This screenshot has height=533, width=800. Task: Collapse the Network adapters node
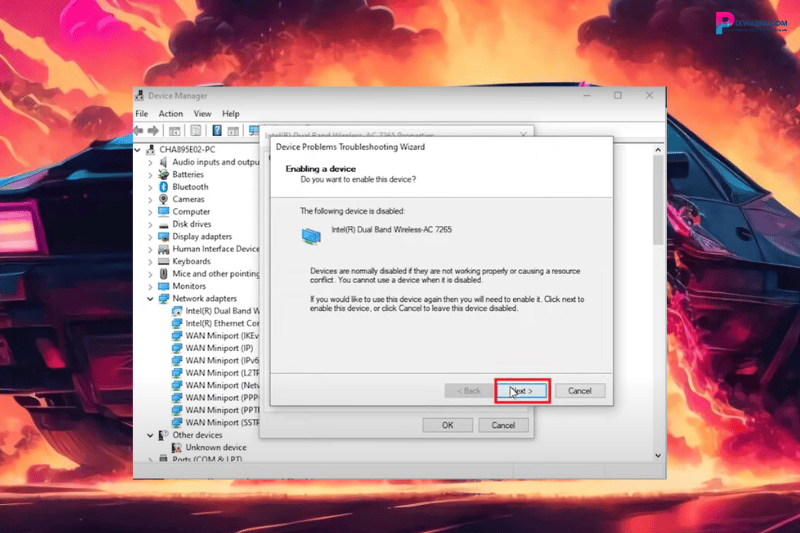151,298
